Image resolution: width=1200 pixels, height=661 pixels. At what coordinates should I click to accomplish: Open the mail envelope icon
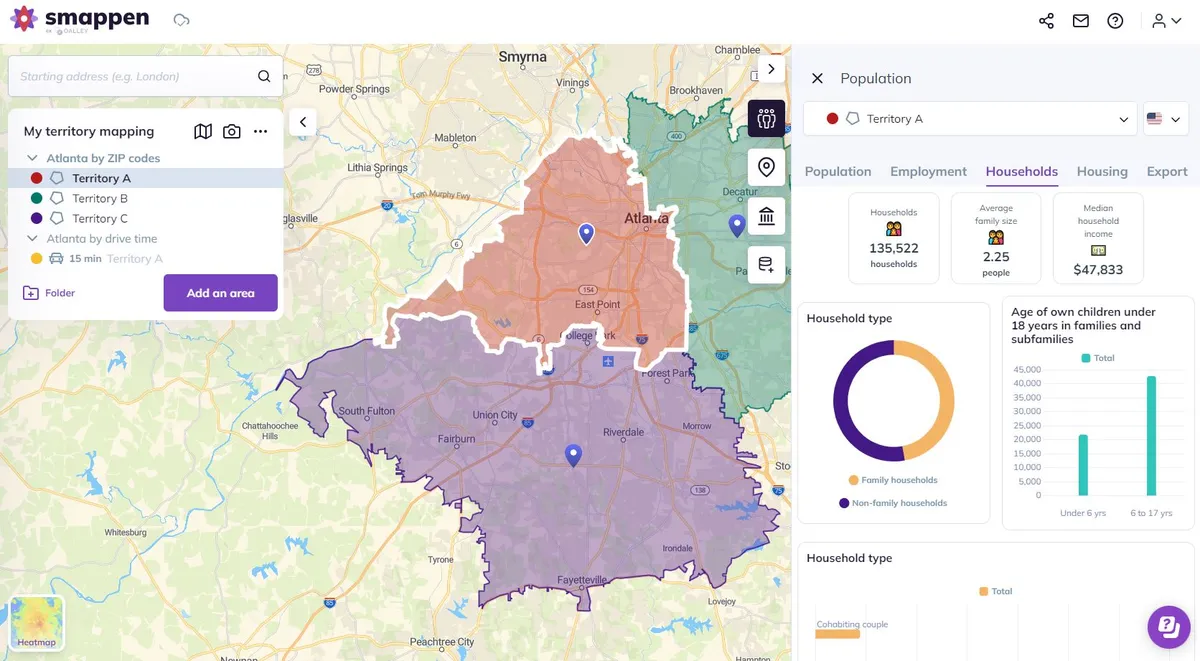(1081, 21)
